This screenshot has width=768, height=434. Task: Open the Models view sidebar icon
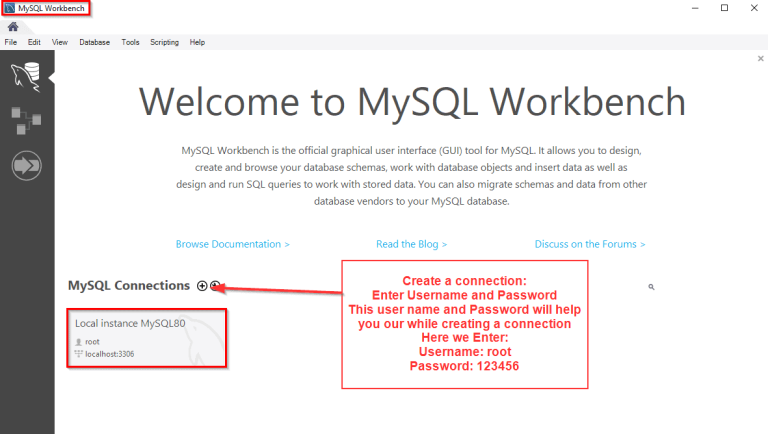(x=26, y=121)
